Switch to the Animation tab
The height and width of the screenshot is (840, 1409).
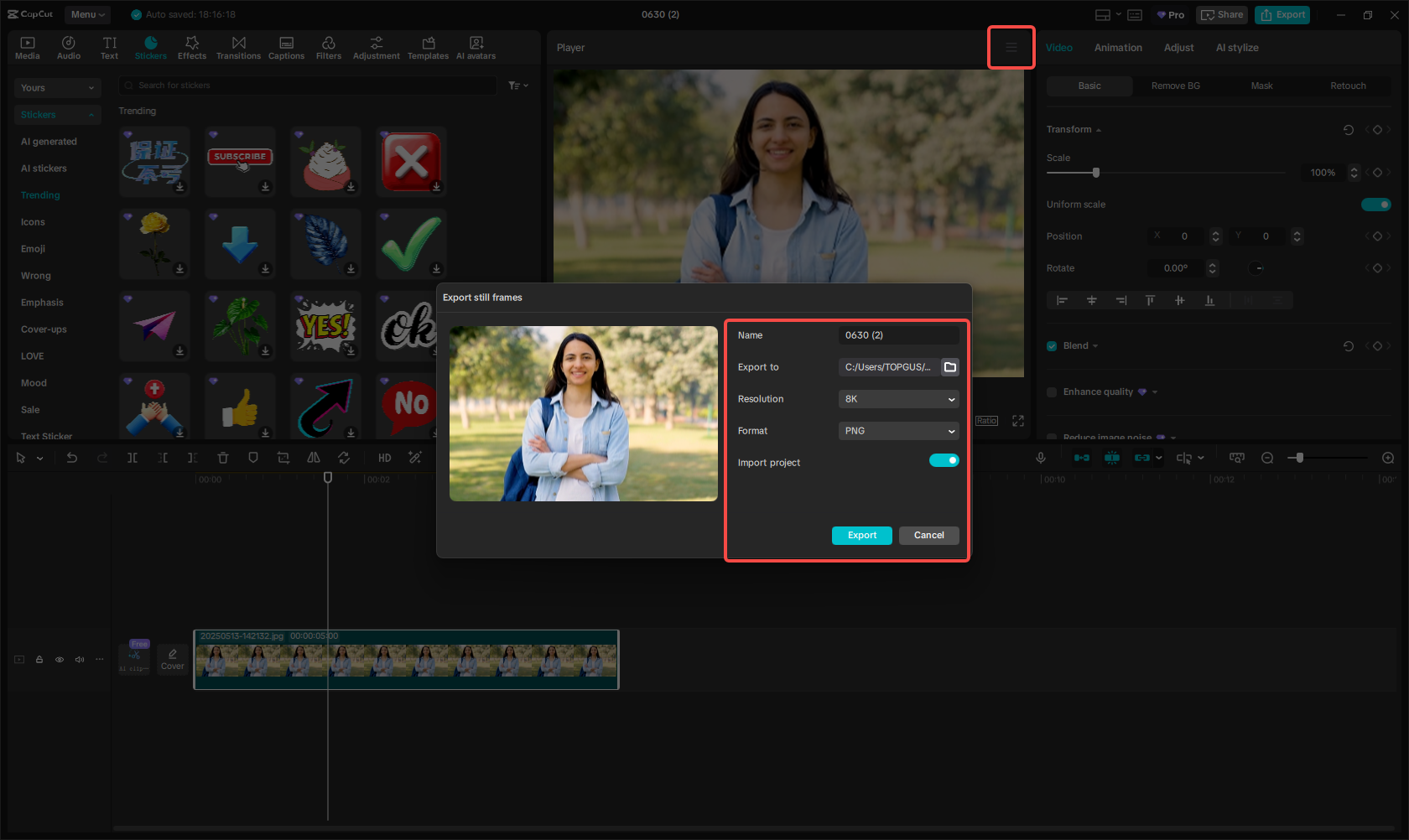(x=1118, y=48)
